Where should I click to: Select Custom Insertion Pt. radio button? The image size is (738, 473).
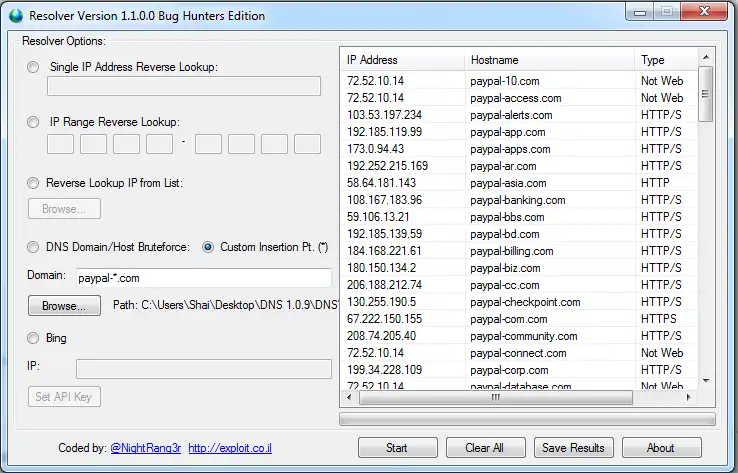tap(208, 247)
